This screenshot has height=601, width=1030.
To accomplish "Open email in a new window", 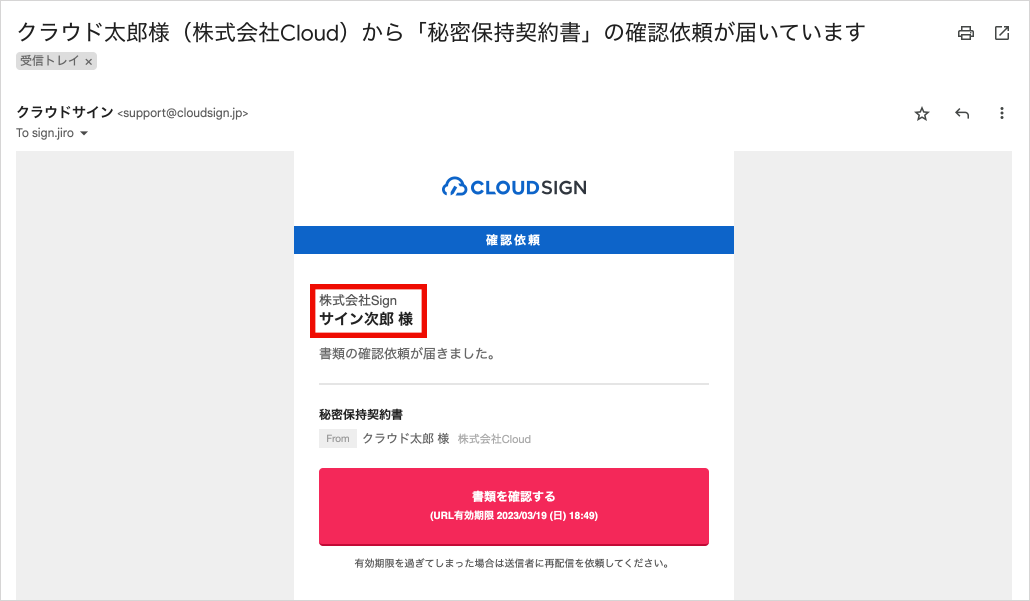I will (x=1002, y=33).
